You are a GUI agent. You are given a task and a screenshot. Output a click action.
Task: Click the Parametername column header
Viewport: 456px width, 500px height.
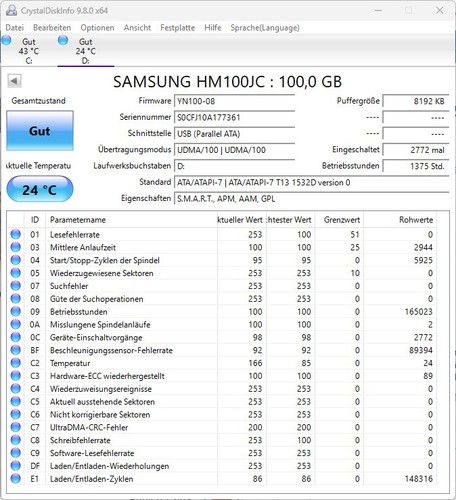point(131,220)
